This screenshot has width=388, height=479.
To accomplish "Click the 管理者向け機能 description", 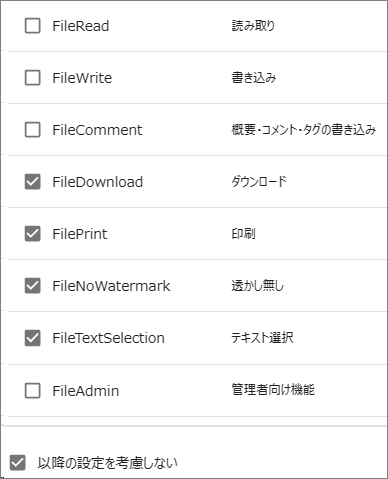I will point(273,389).
